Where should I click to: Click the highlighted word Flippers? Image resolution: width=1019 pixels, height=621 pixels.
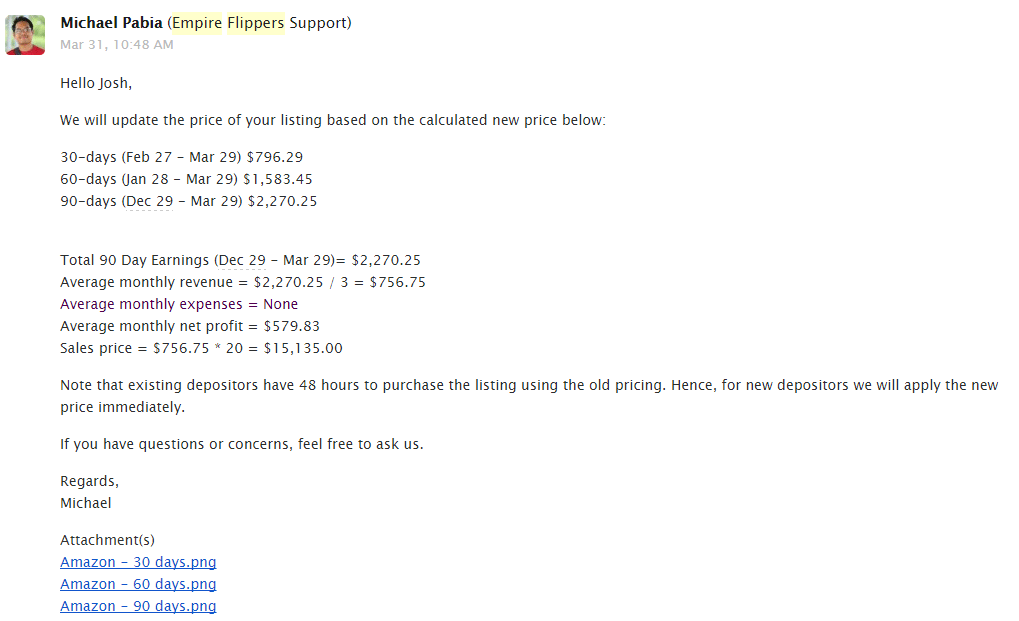256,23
